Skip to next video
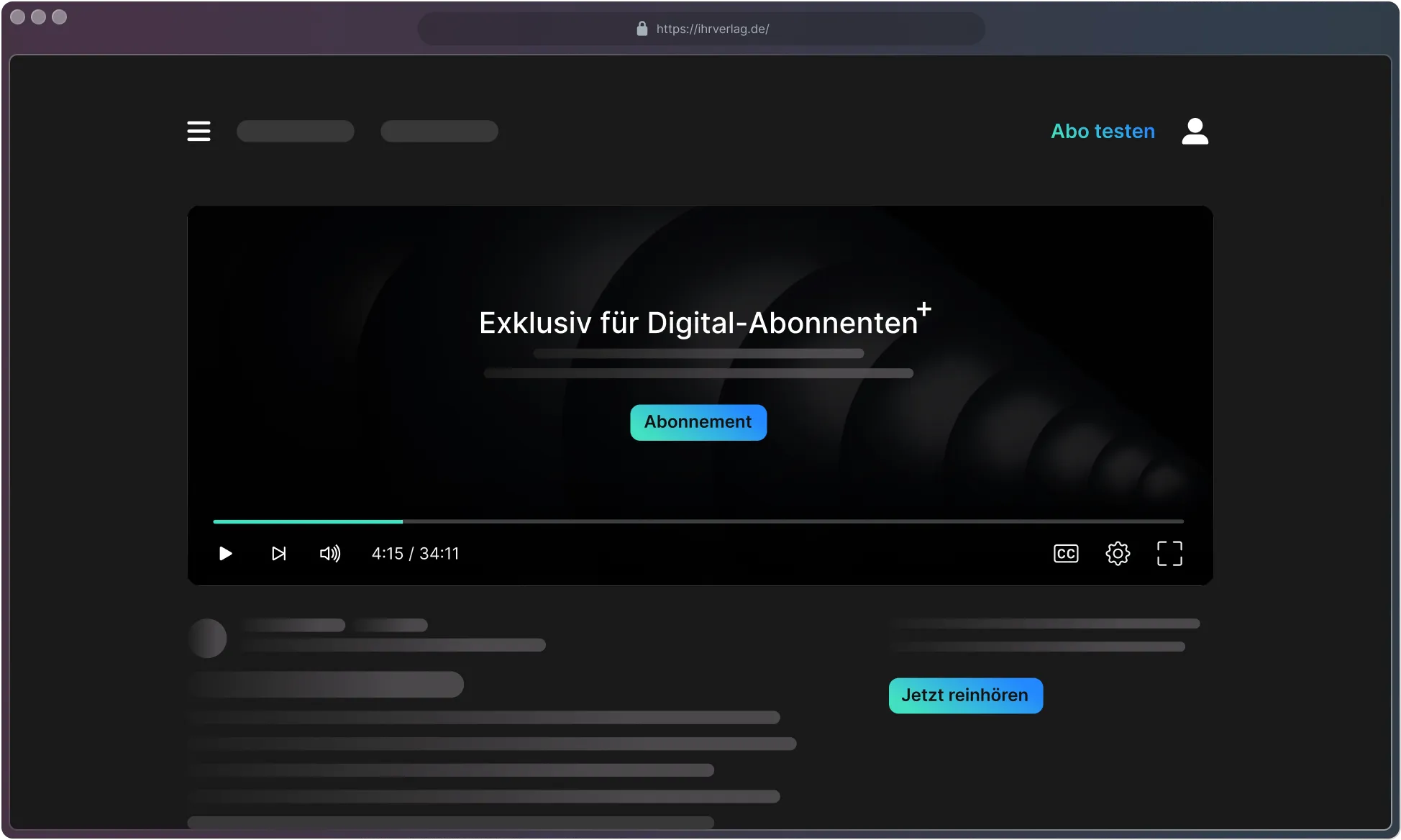This screenshot has height=840, width=1401. tap(278, 553)
